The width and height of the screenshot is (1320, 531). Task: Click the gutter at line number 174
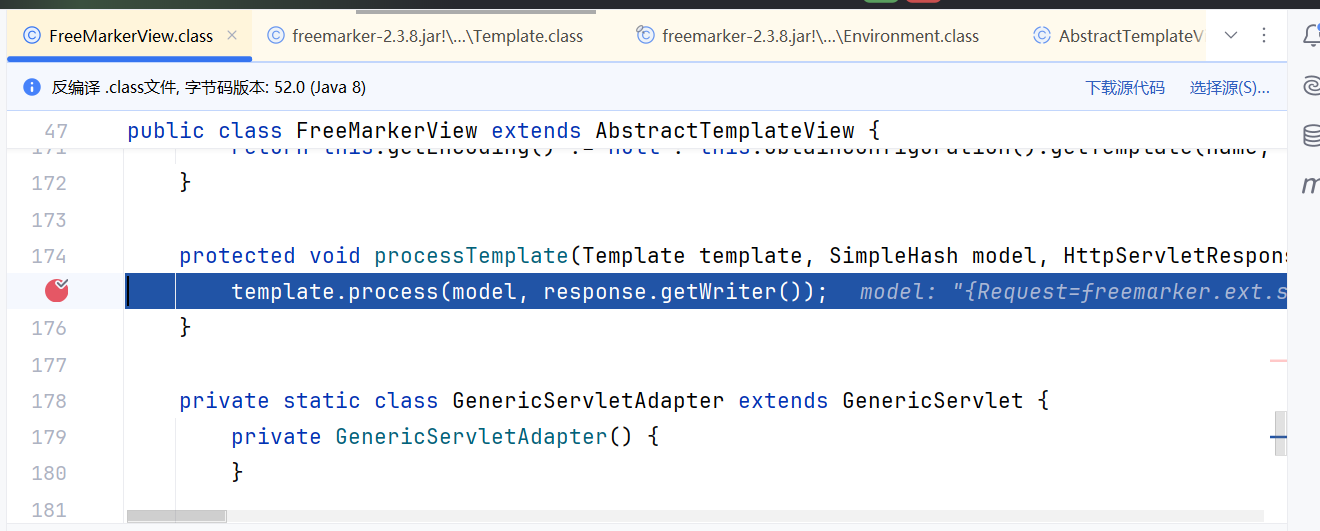click(49, 256)
